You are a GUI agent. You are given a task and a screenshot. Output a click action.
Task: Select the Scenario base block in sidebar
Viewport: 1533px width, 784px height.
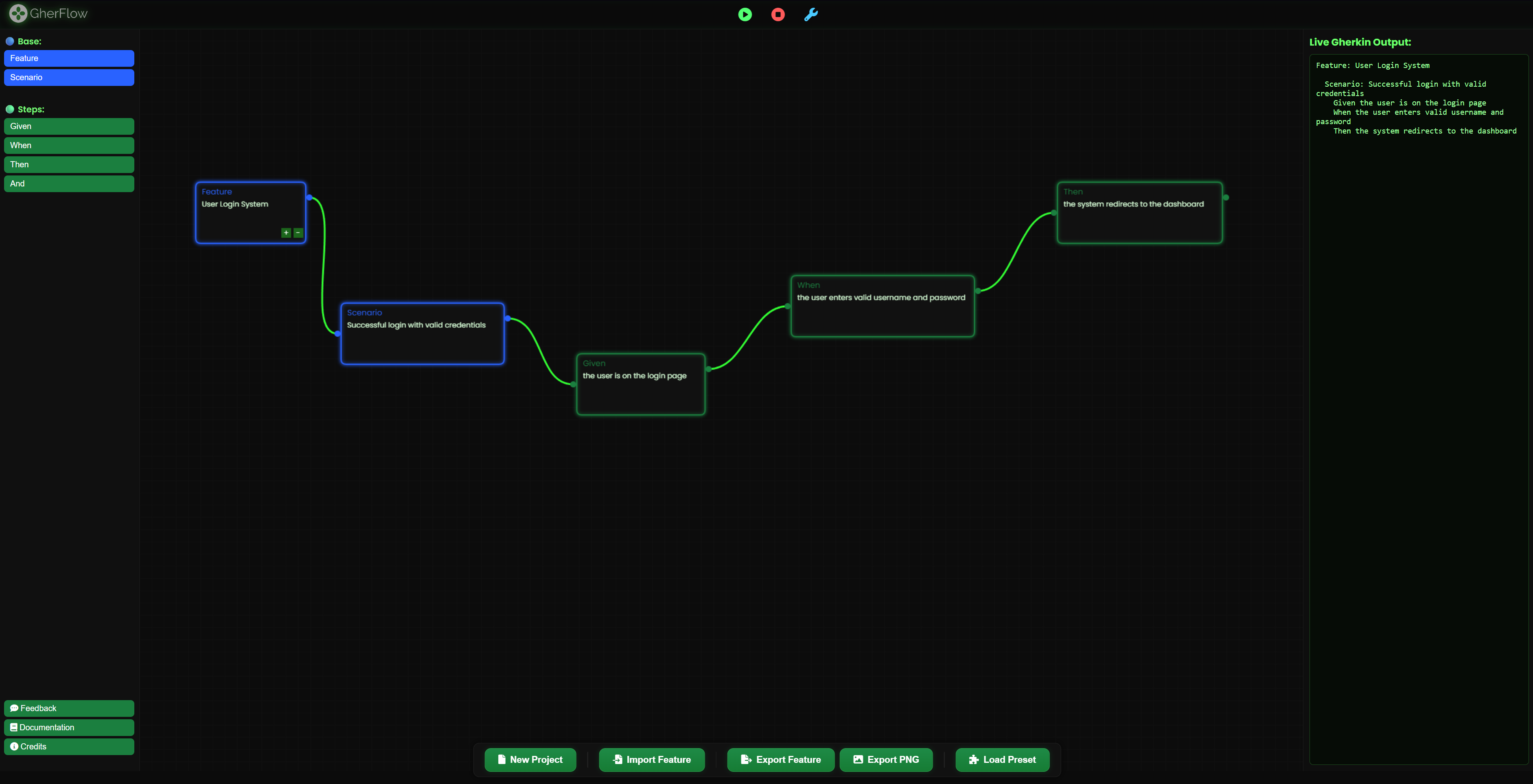(68, 77)
